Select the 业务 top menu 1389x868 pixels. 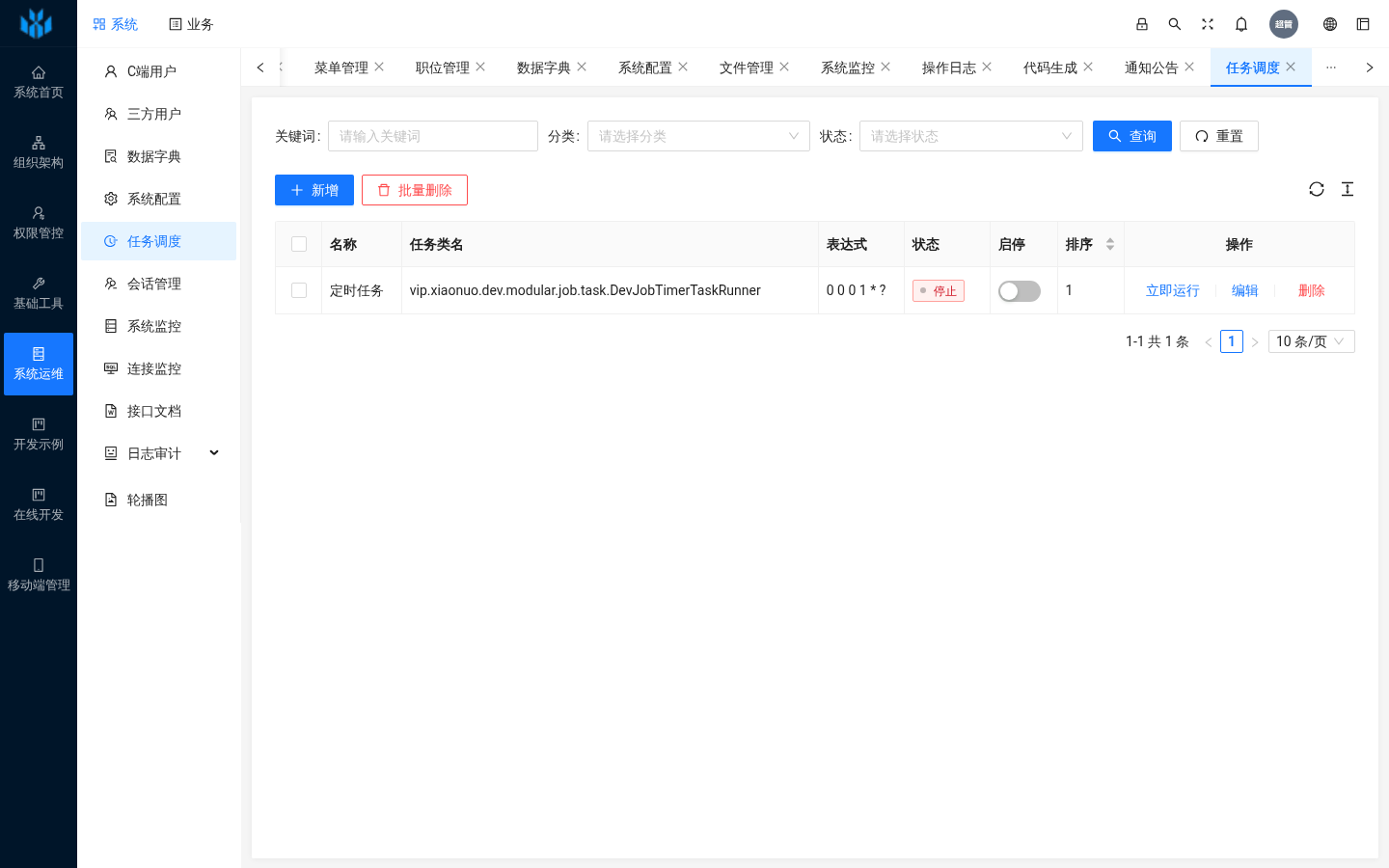[x=191, y=24]
